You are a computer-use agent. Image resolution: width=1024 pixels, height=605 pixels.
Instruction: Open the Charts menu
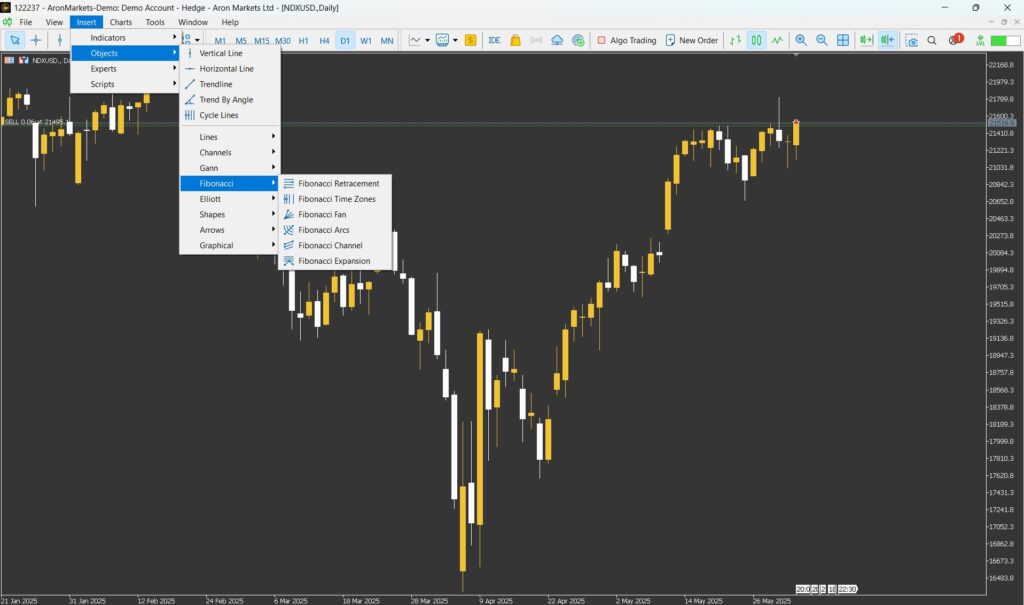coord(121,22)
